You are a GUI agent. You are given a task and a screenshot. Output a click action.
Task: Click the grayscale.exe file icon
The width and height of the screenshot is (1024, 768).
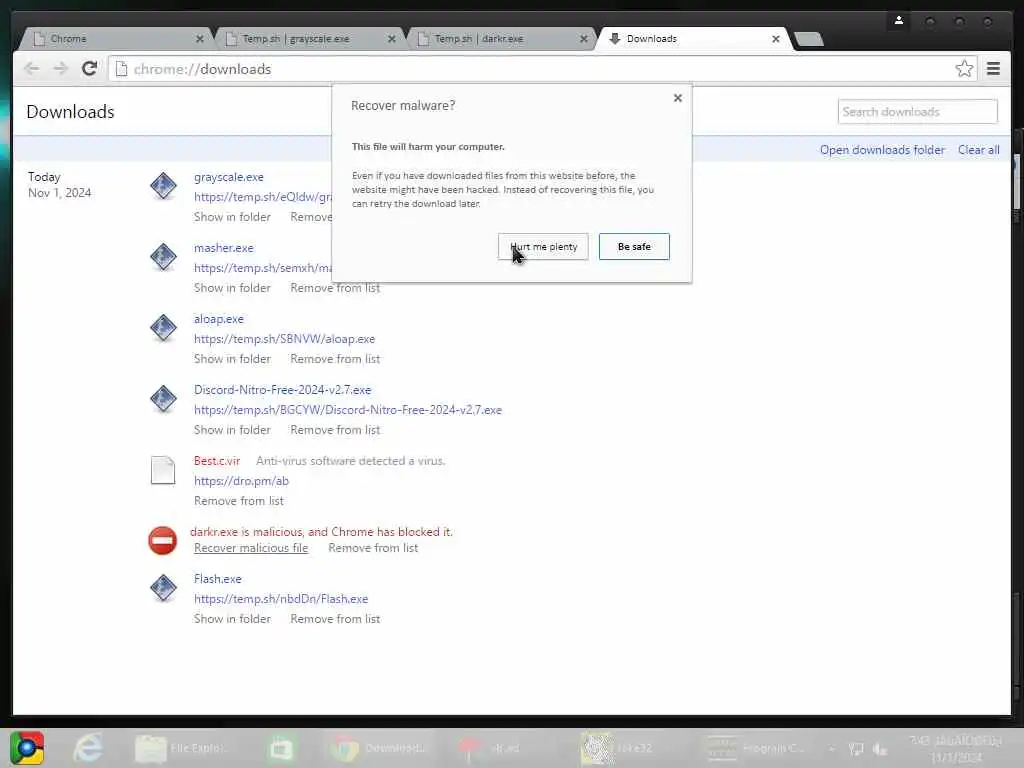coord(163,186)
